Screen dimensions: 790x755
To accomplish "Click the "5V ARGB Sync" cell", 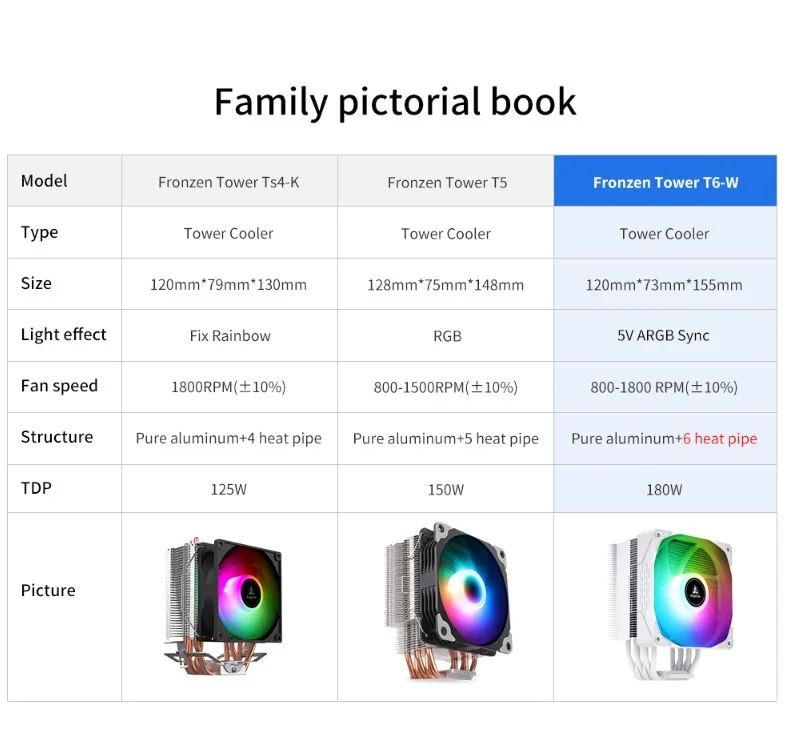I will (664, 336).
